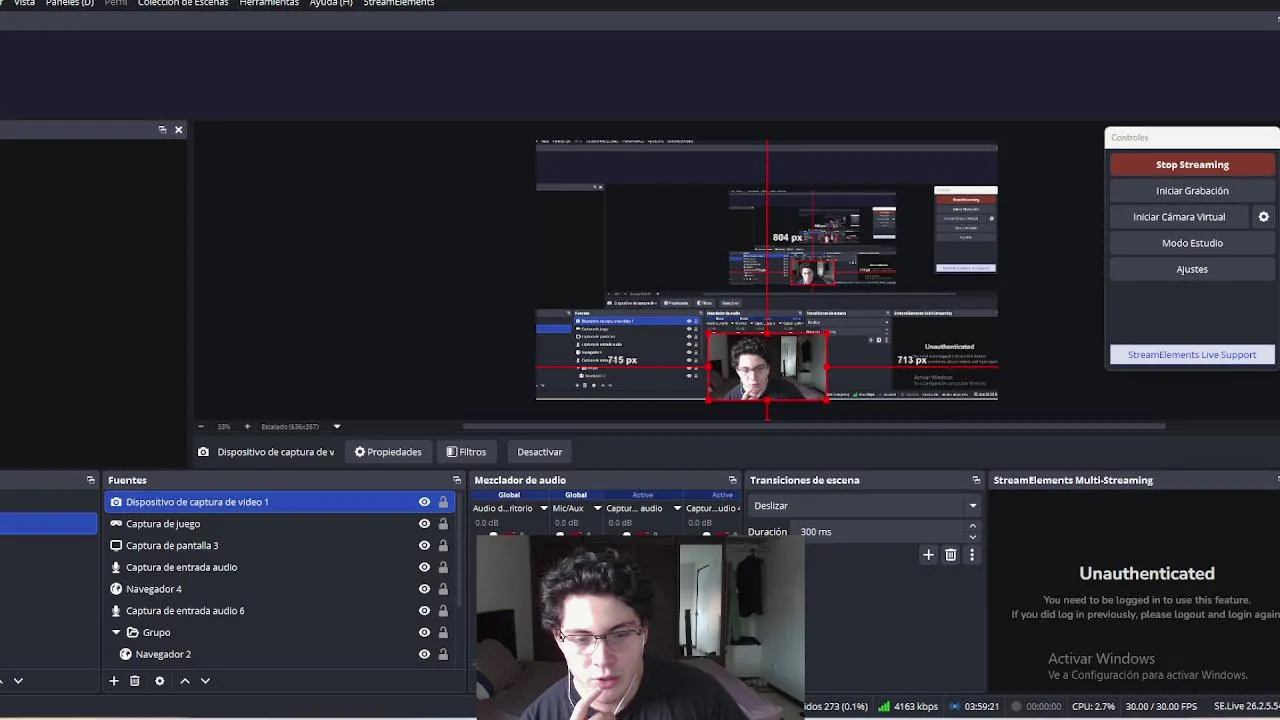
Task: Toggle the lock on Captura de entrada audio
Action: [443, 567]
